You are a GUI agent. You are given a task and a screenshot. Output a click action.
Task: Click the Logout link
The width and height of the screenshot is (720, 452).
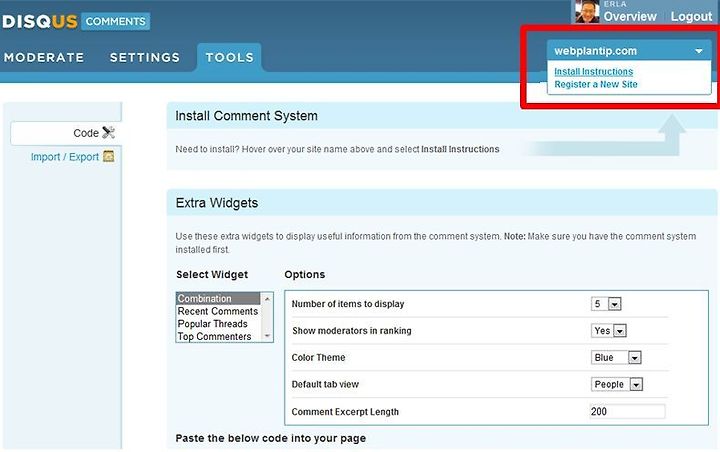click(x=691, y=17)
